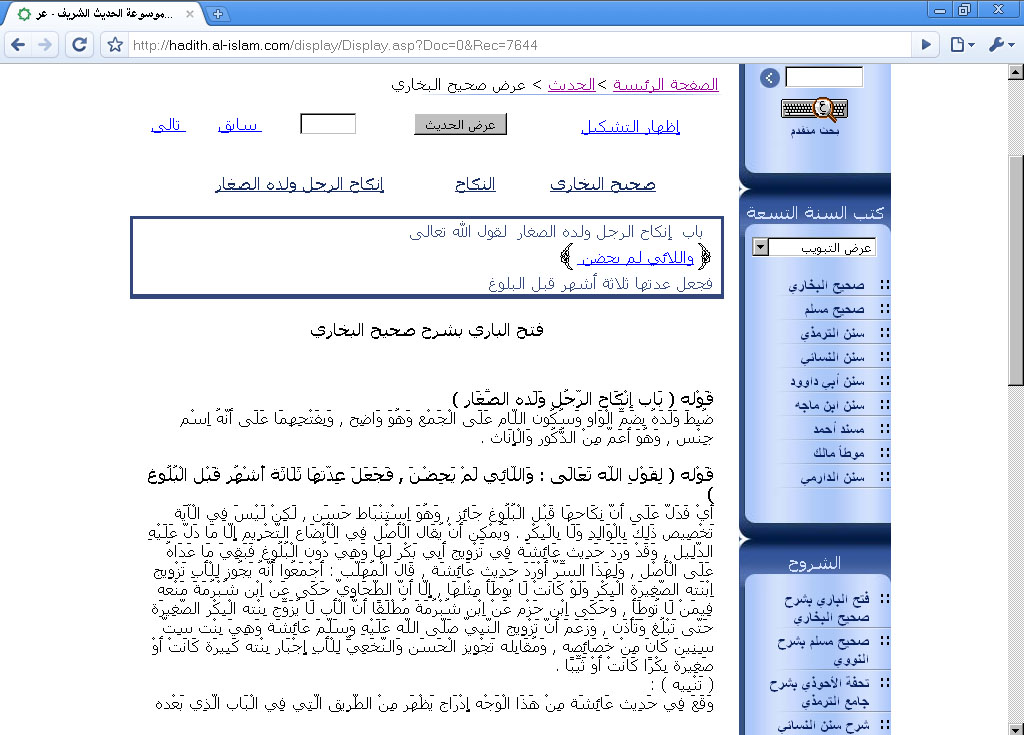Click the browser back arrow
1024x735 pixels.
pyautogui.click(x=19, y=45)
